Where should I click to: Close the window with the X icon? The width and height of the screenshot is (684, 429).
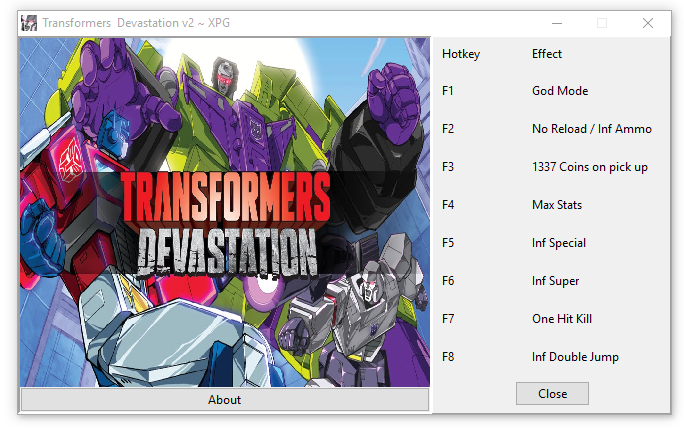click(648, 22)
